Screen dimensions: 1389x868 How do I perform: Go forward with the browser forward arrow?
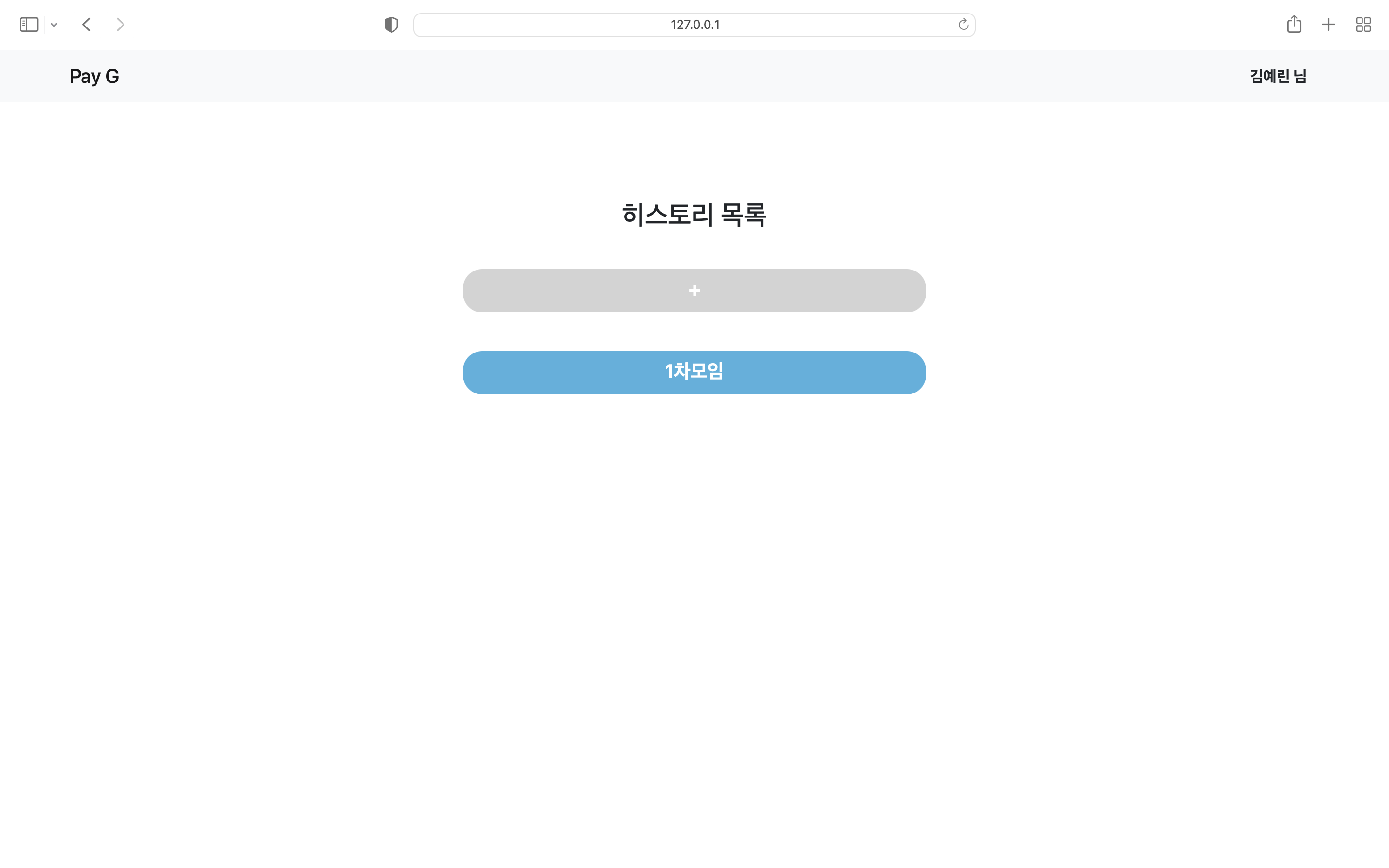120,25
